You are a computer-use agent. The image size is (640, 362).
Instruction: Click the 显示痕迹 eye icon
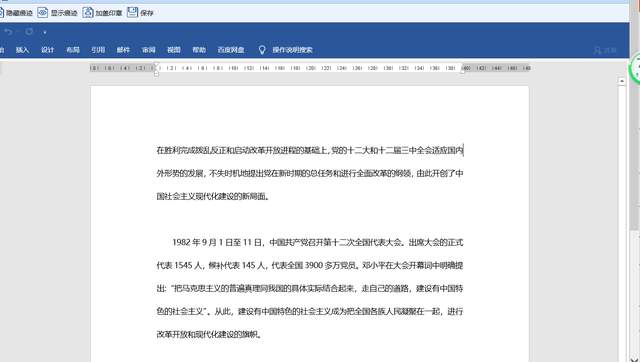coord(42,13)
